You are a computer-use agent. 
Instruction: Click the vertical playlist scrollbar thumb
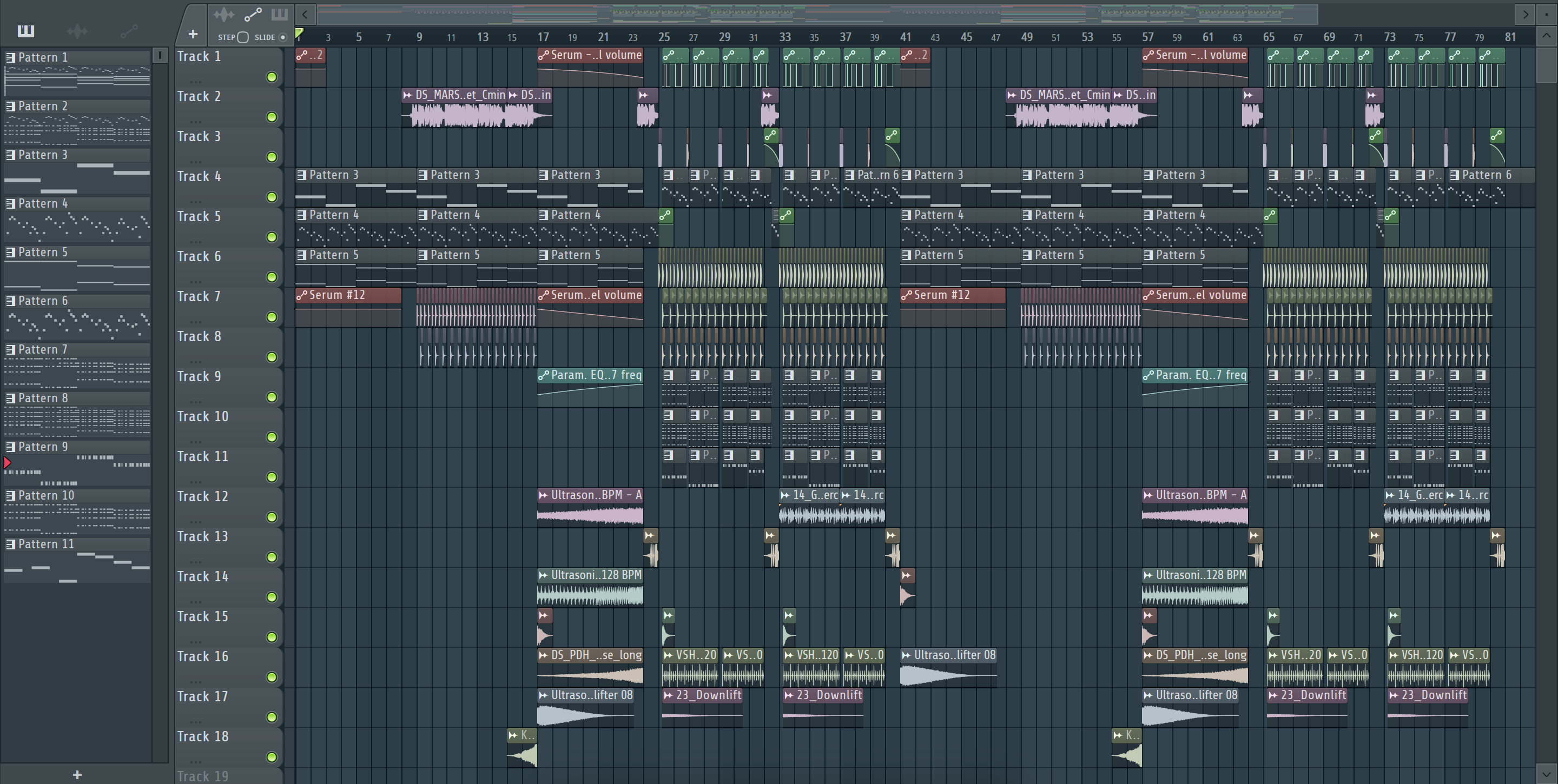point(1547,65)
